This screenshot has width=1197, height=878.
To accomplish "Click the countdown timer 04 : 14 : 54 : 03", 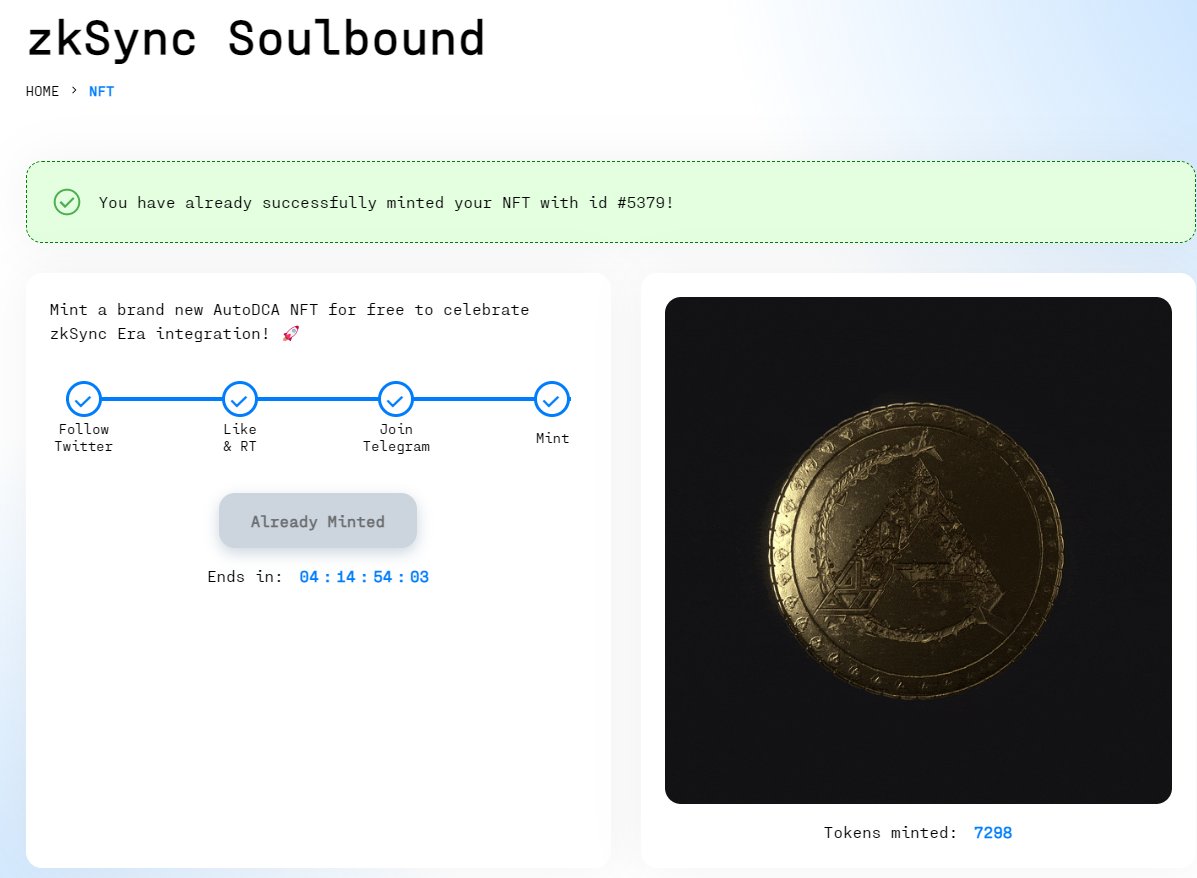I will 364,577.
